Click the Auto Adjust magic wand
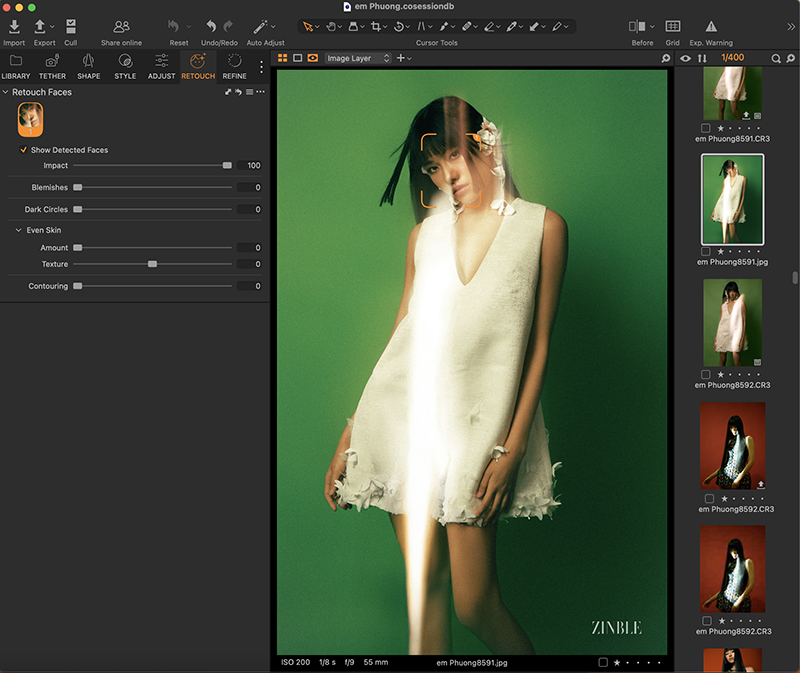800x673 pixels. pos(261,27)
